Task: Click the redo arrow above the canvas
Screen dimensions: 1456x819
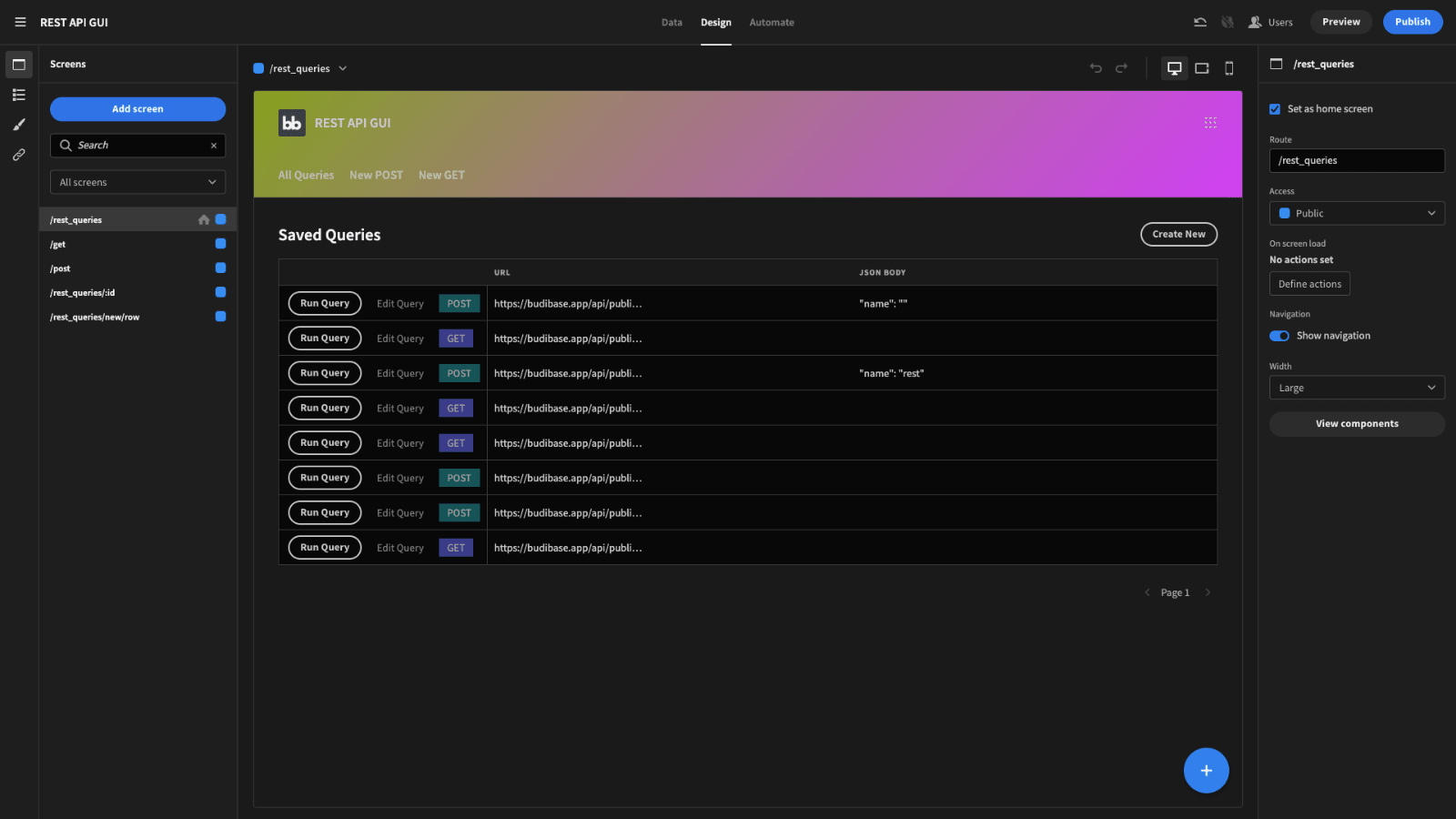Action: tap(1121, 68)
